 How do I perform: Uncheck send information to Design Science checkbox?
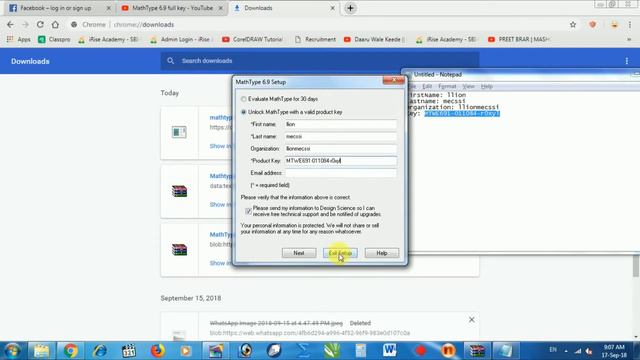pos(248,211)
